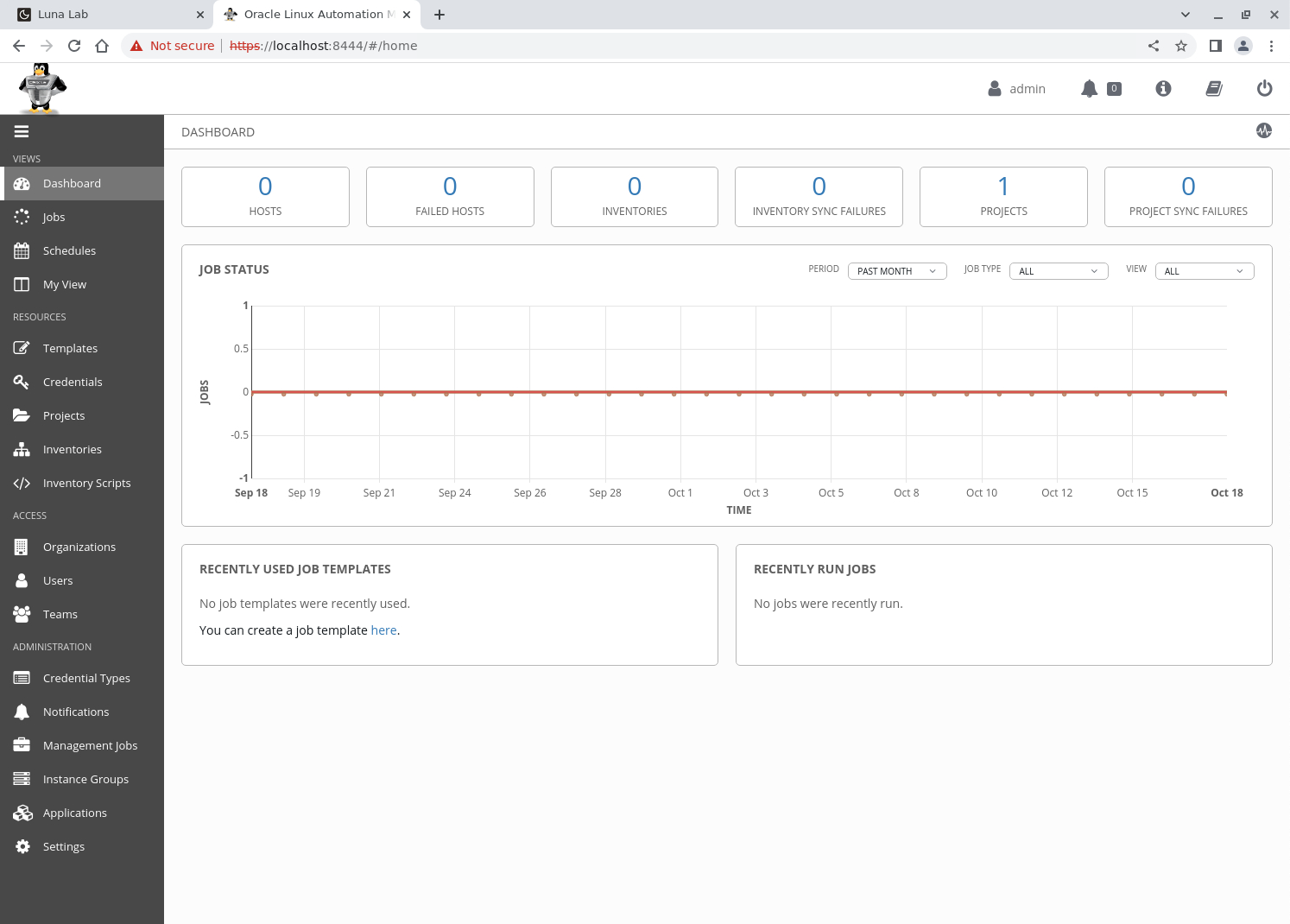
Task: Click the Templates pencil icon
Action: pos(22,348)
